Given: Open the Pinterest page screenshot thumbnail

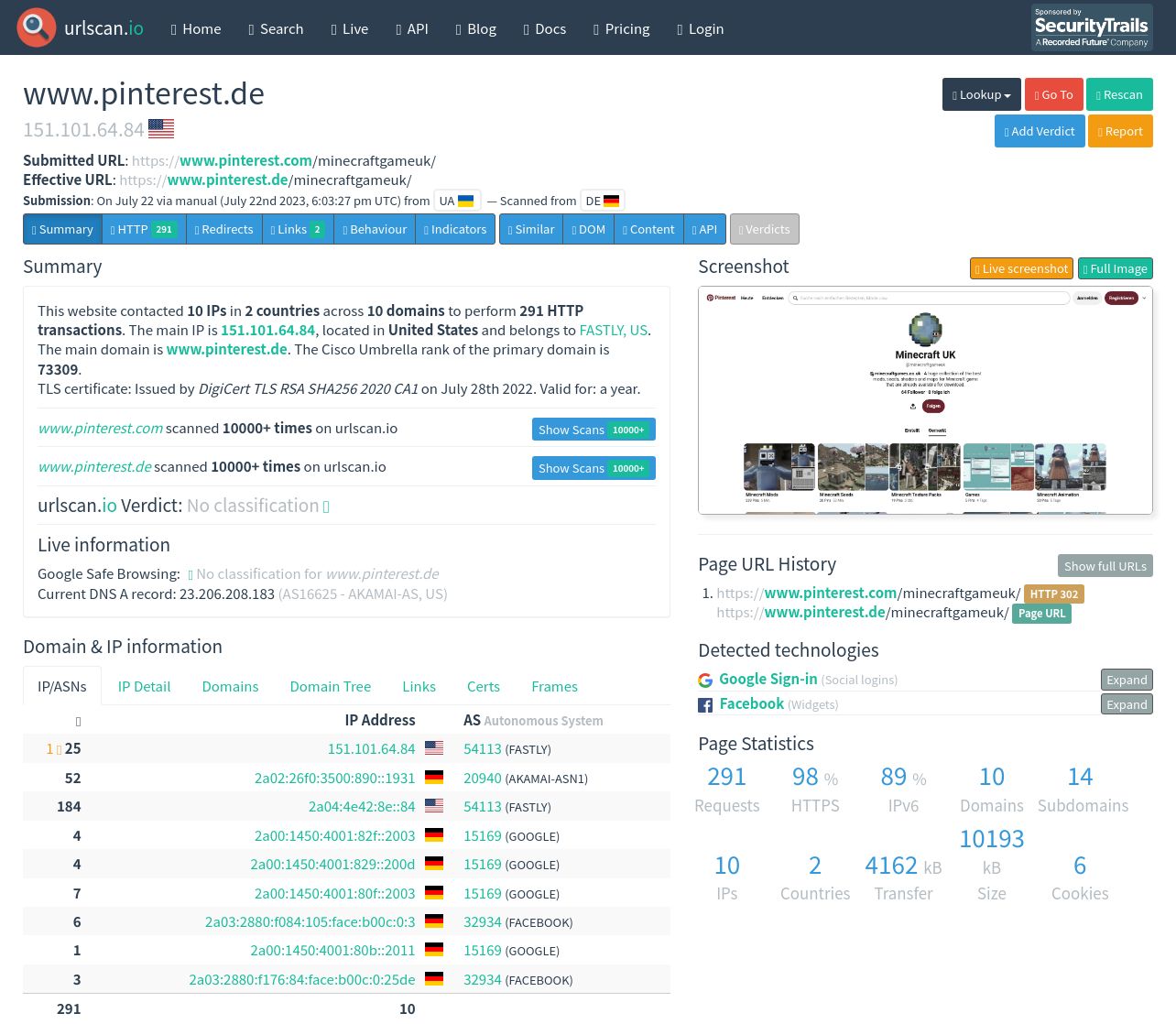Looking at the screenshot, I should [x=925, y=400].
